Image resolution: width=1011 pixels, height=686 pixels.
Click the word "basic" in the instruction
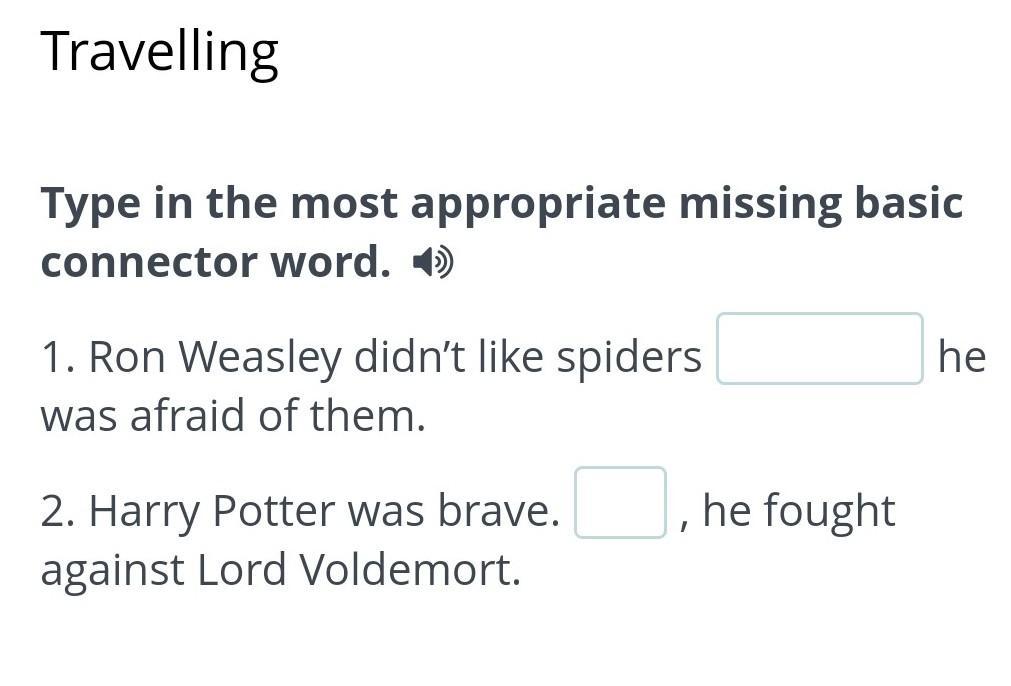click(907, 203)
